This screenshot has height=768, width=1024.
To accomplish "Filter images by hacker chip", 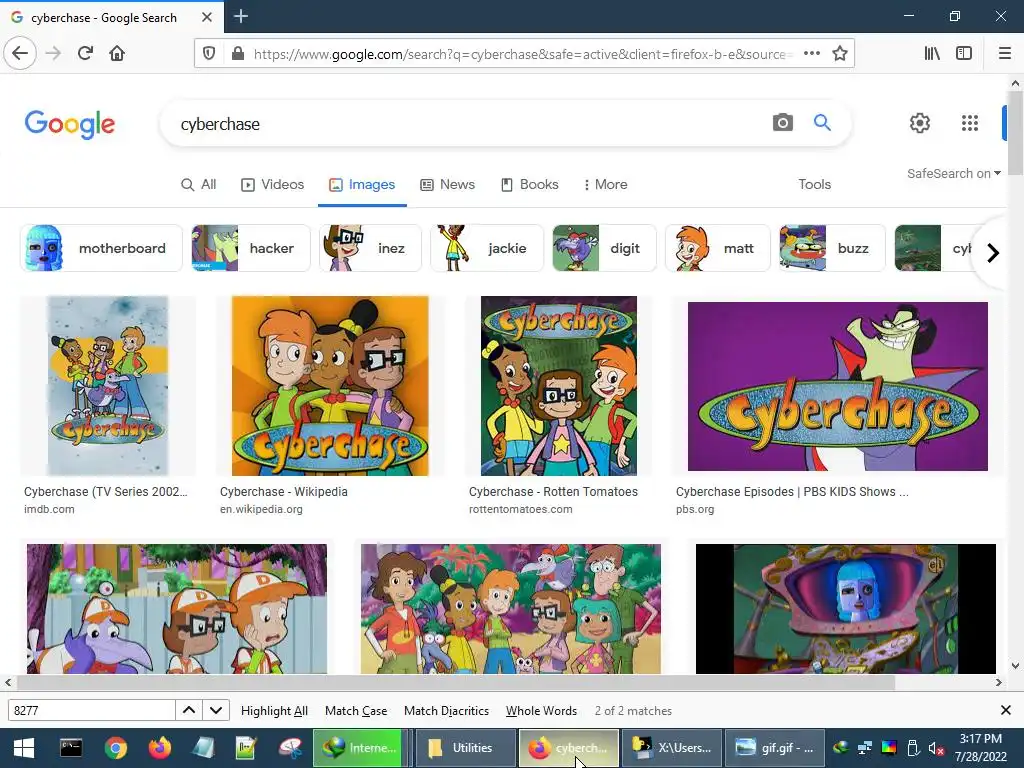I will click(x=250, y=248).
